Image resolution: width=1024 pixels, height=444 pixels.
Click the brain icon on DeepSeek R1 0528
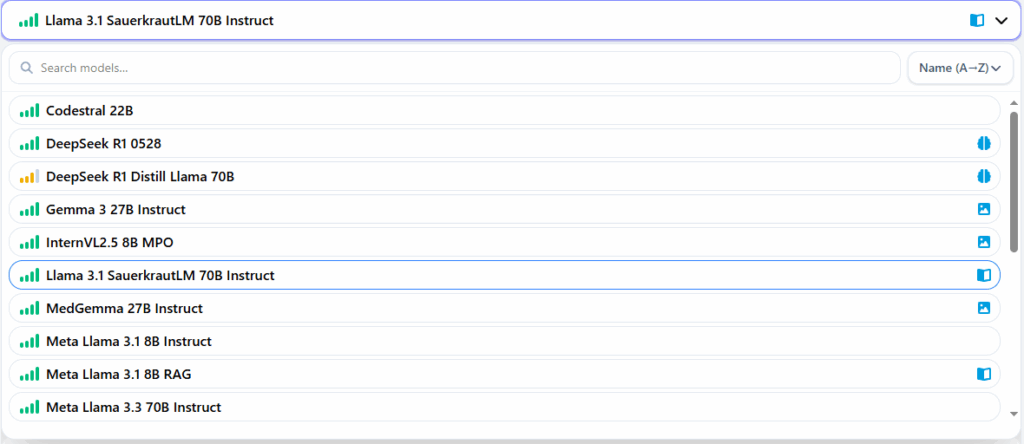pos(983,143)
